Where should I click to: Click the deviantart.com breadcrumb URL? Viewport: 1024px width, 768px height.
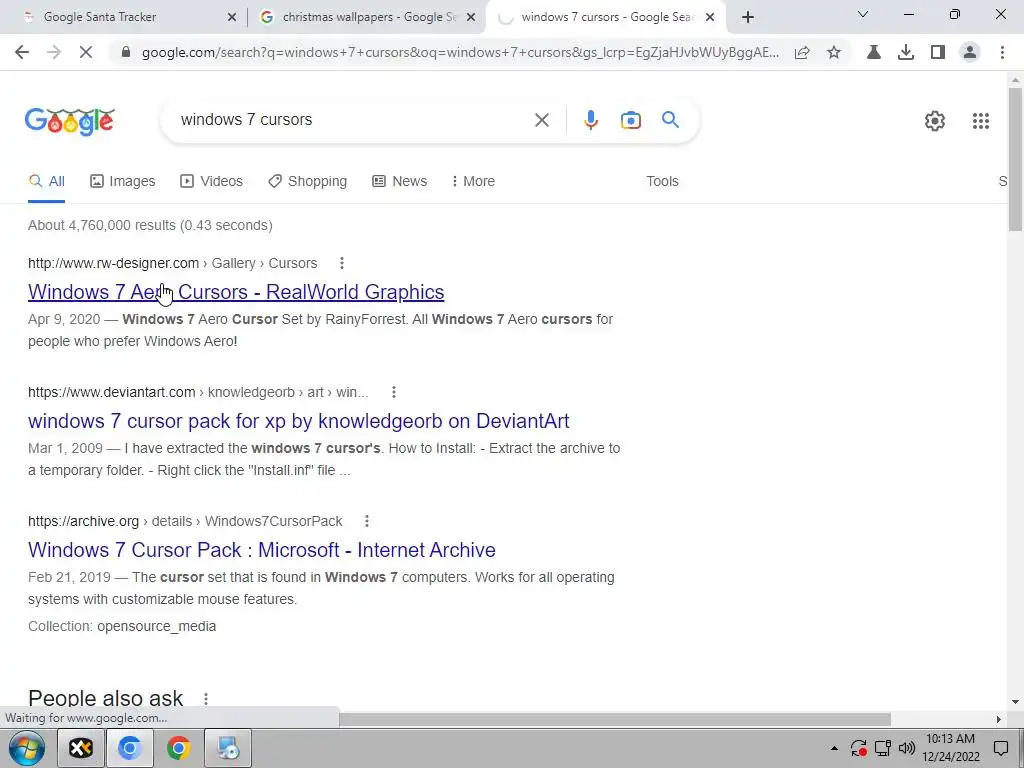(112, 392)
